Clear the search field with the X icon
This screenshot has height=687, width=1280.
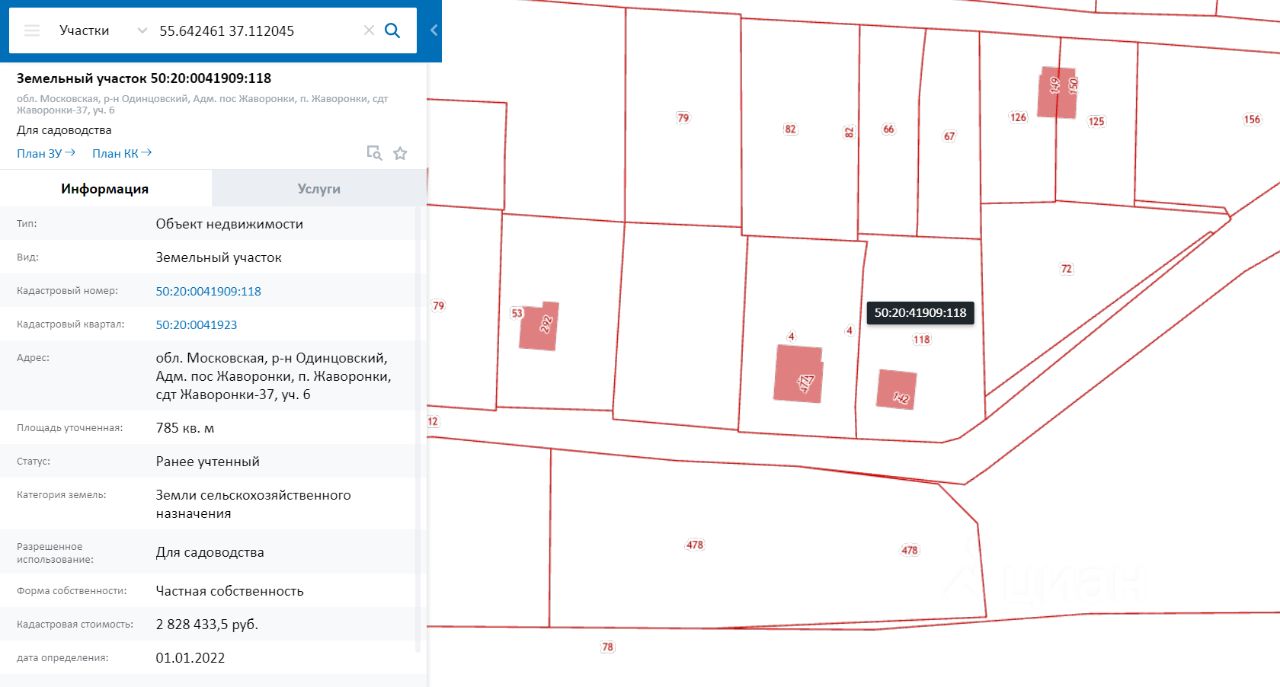coord(369,30)
